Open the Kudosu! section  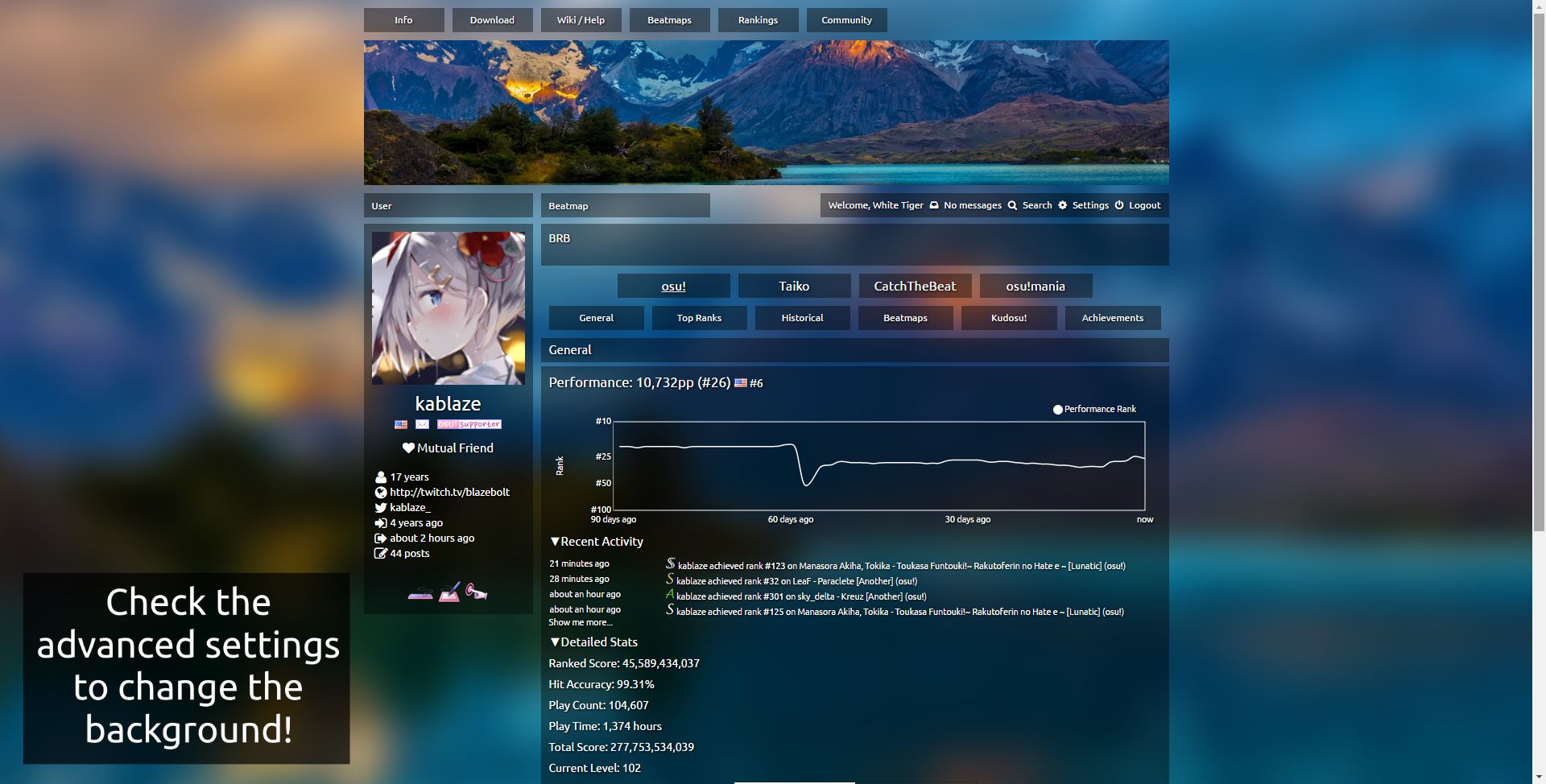pyautogui.click(x=1009, y=318)
